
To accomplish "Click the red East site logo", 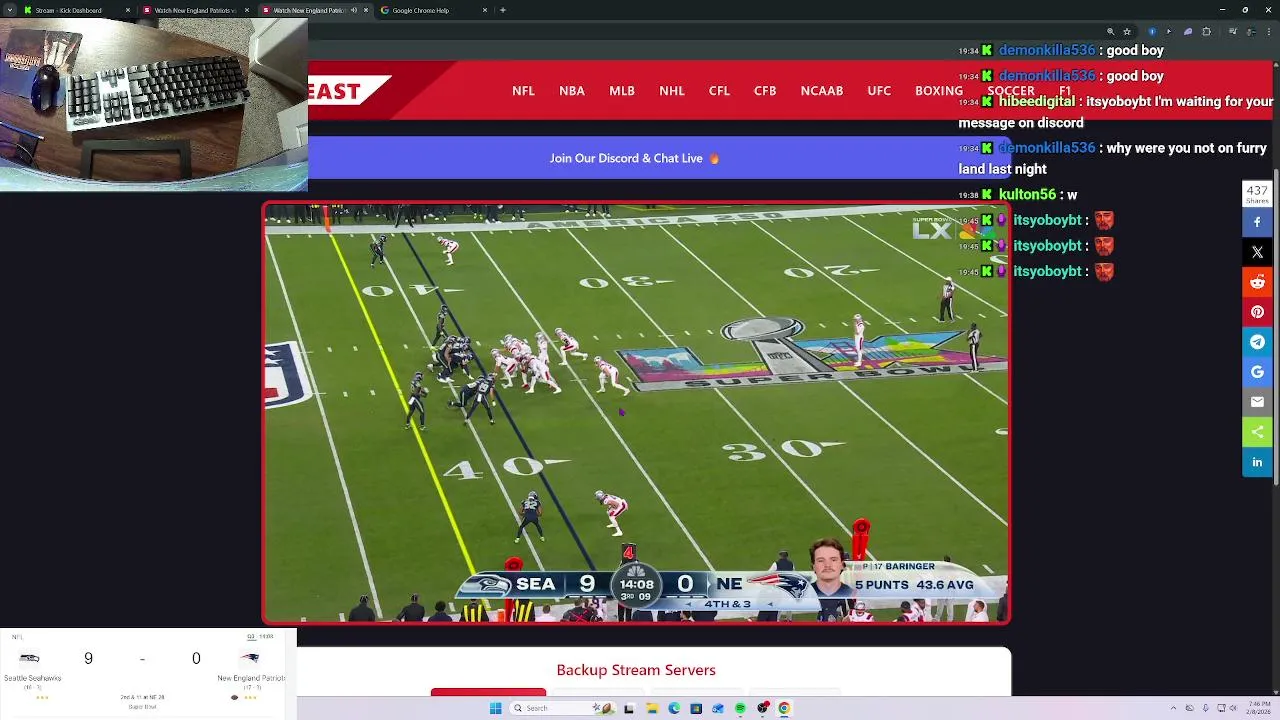I will click(348, 92).
